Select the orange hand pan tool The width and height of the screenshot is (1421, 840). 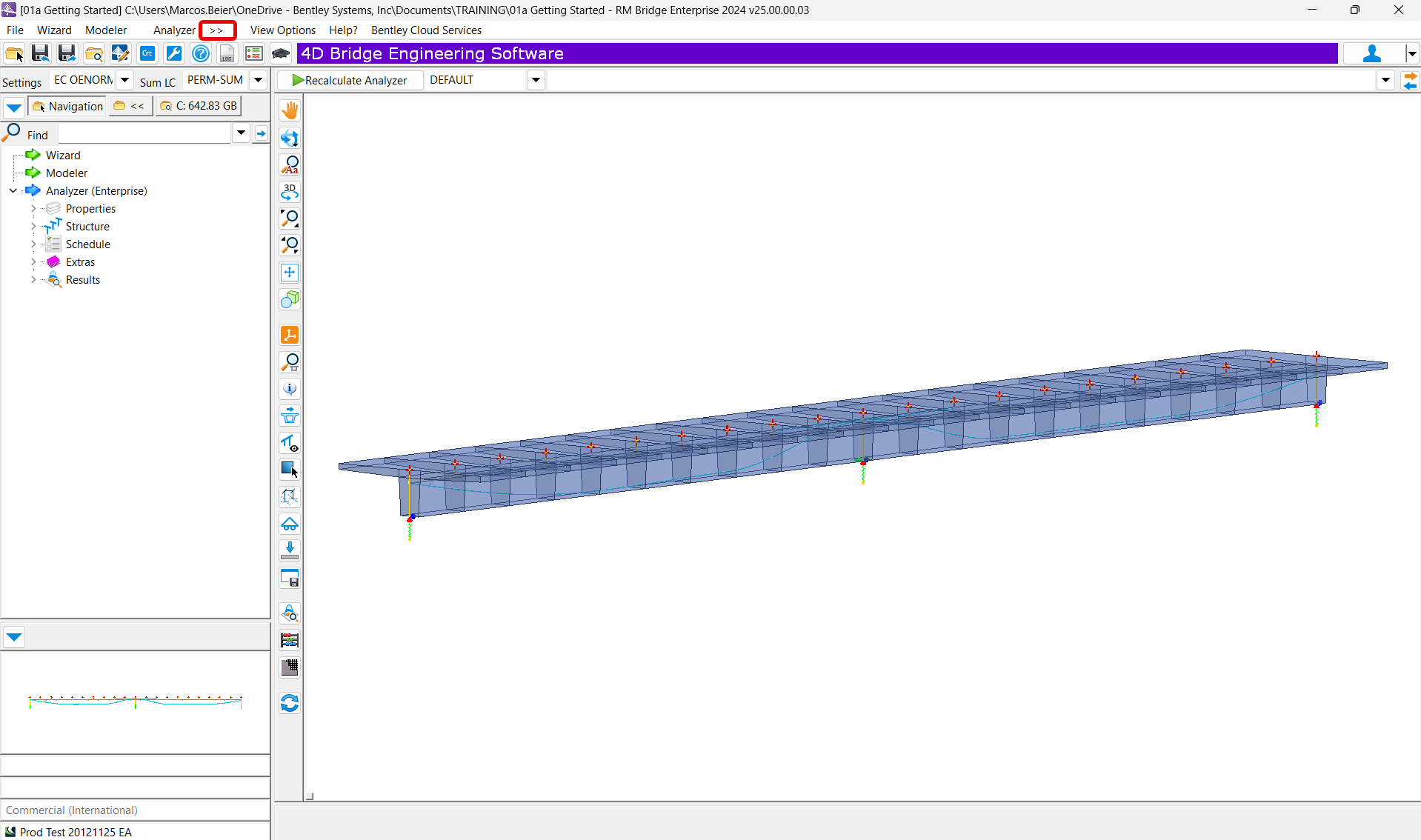(x=290, y=110)
